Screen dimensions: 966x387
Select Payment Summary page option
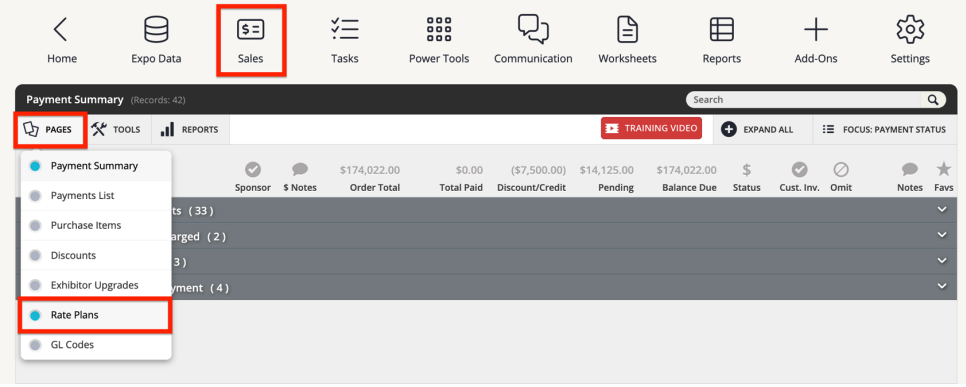coord(96,166)
